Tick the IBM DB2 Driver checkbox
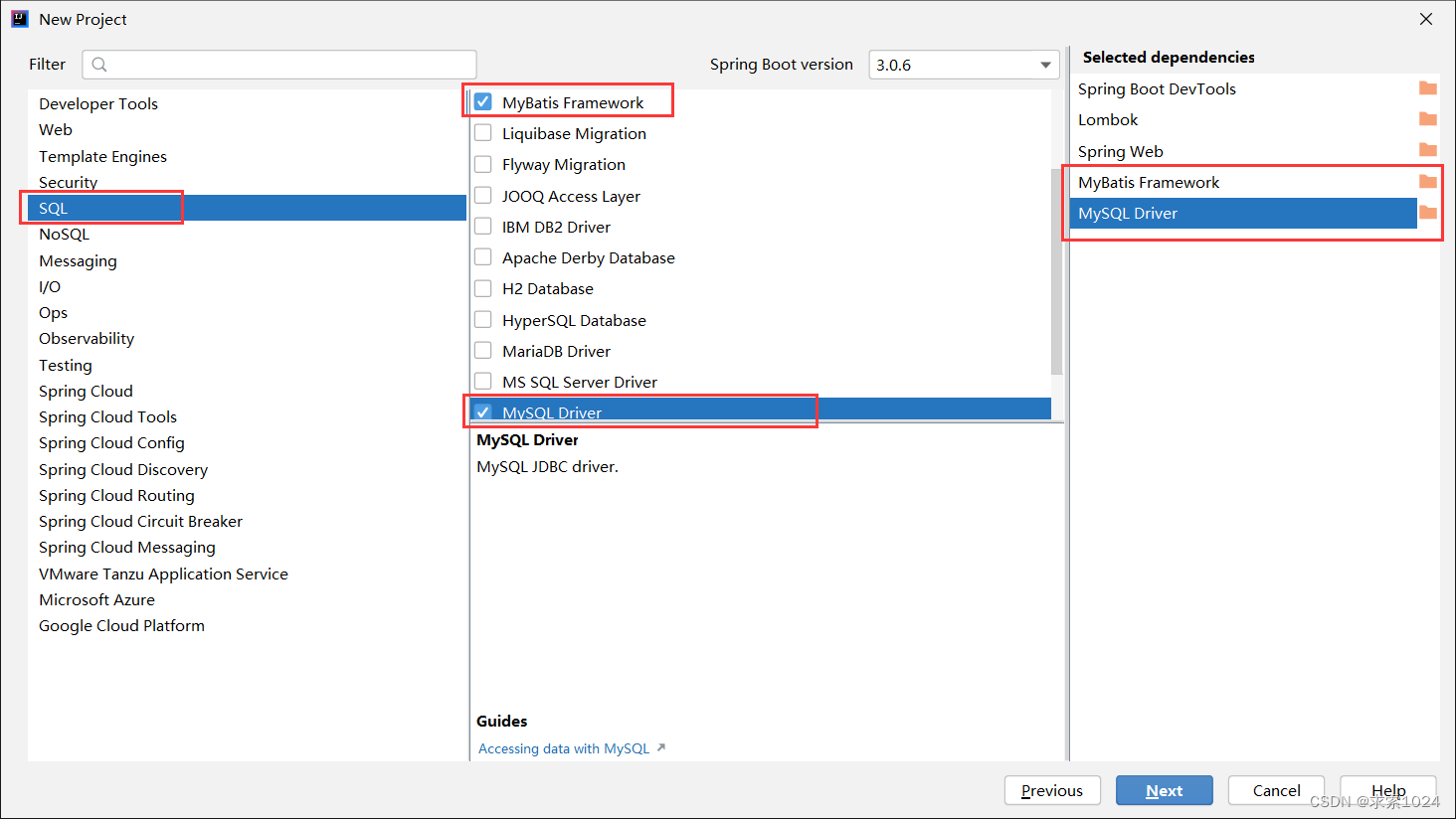This screenshot has width=1456, height=819. tap(483, 226)
